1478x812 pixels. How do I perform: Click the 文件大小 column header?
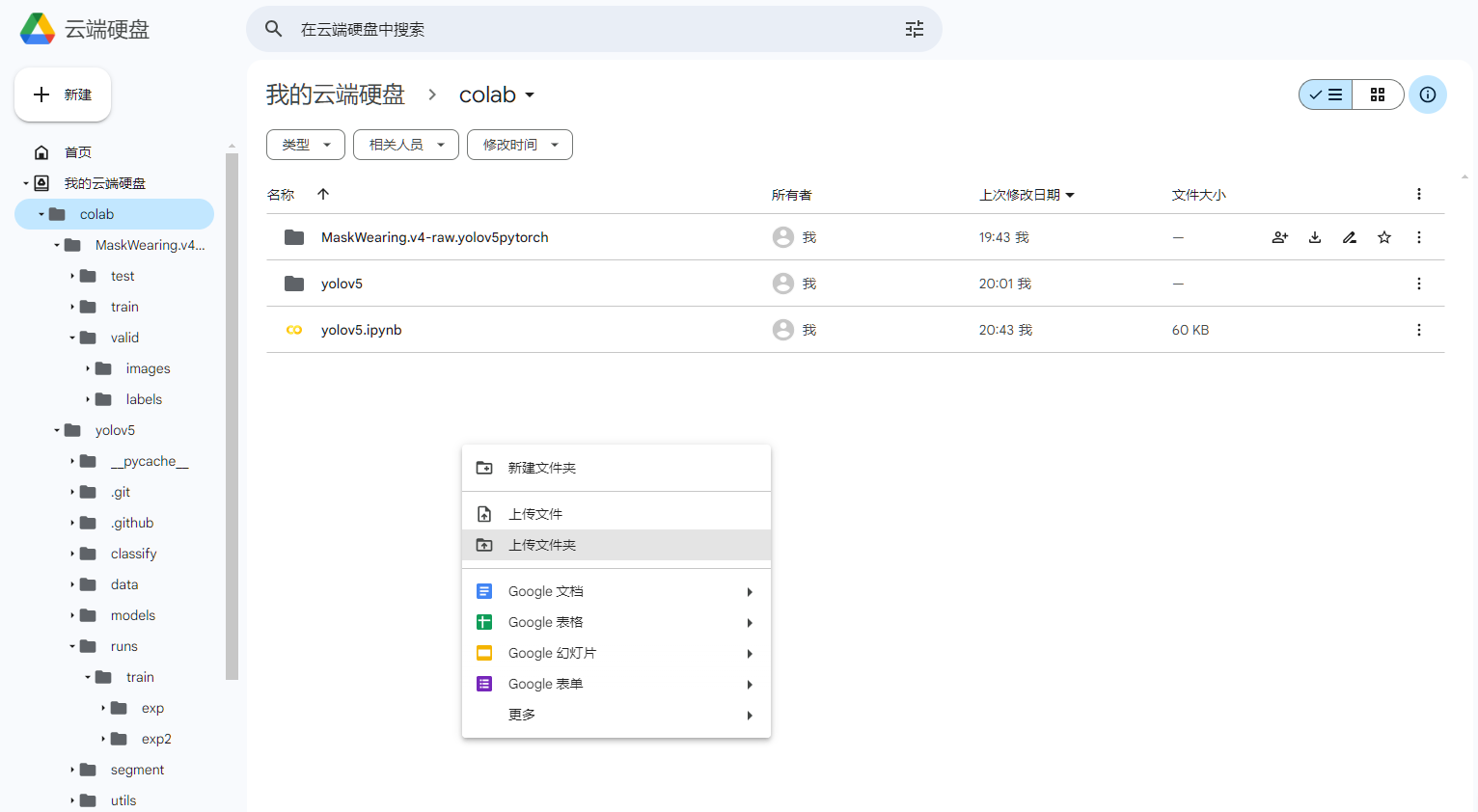1199,195
